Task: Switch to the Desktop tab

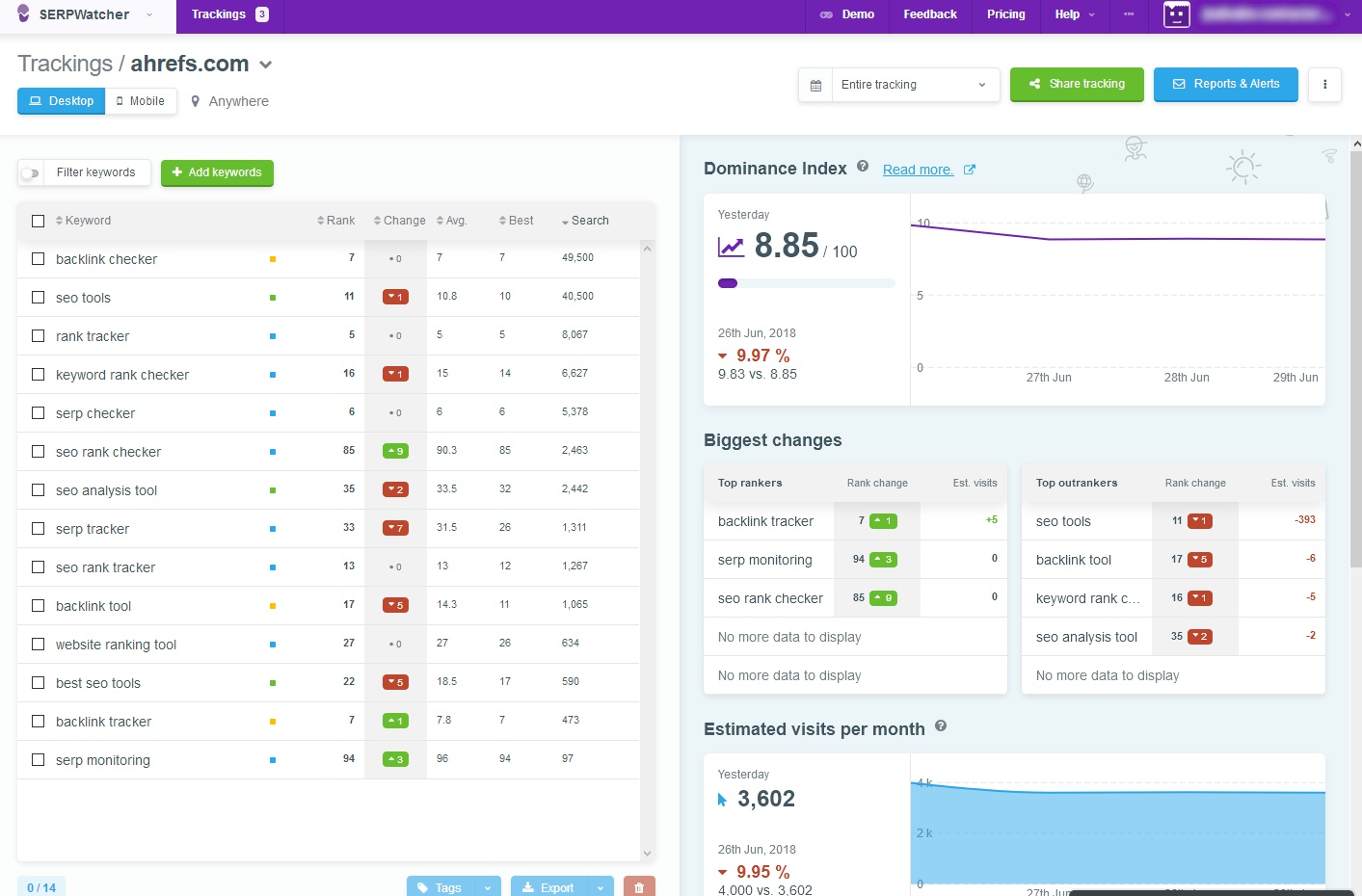Action: coord(62,101)
